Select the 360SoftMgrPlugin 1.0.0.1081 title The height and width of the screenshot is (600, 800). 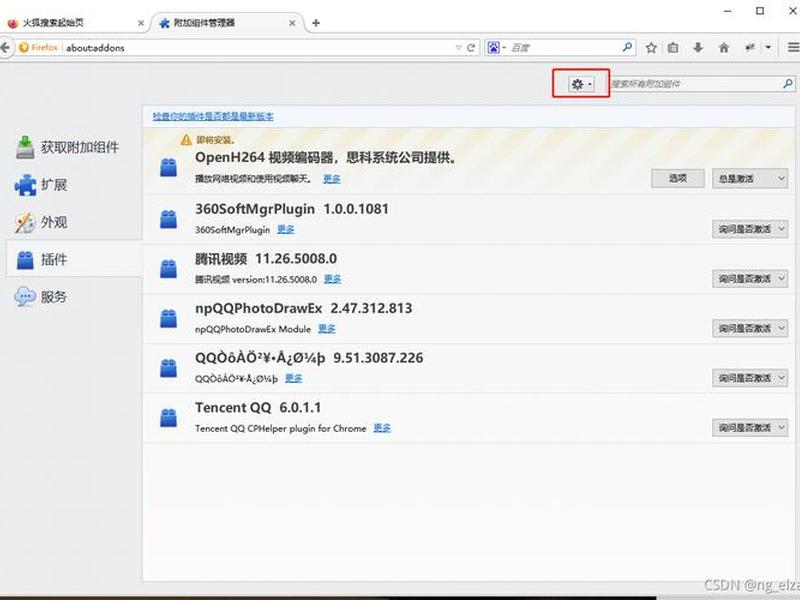coord(292,209)
